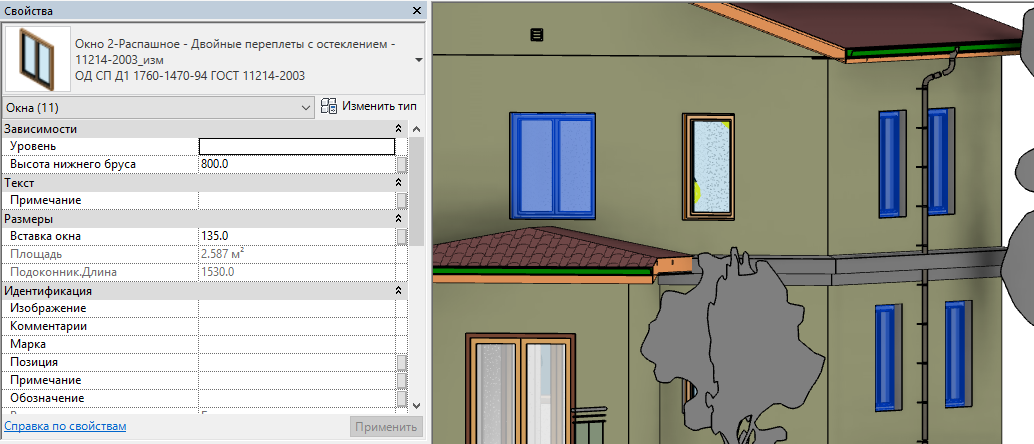Click the properties panel scrollbar down arrow
The image size is (1034, 444).
[416, 404]
